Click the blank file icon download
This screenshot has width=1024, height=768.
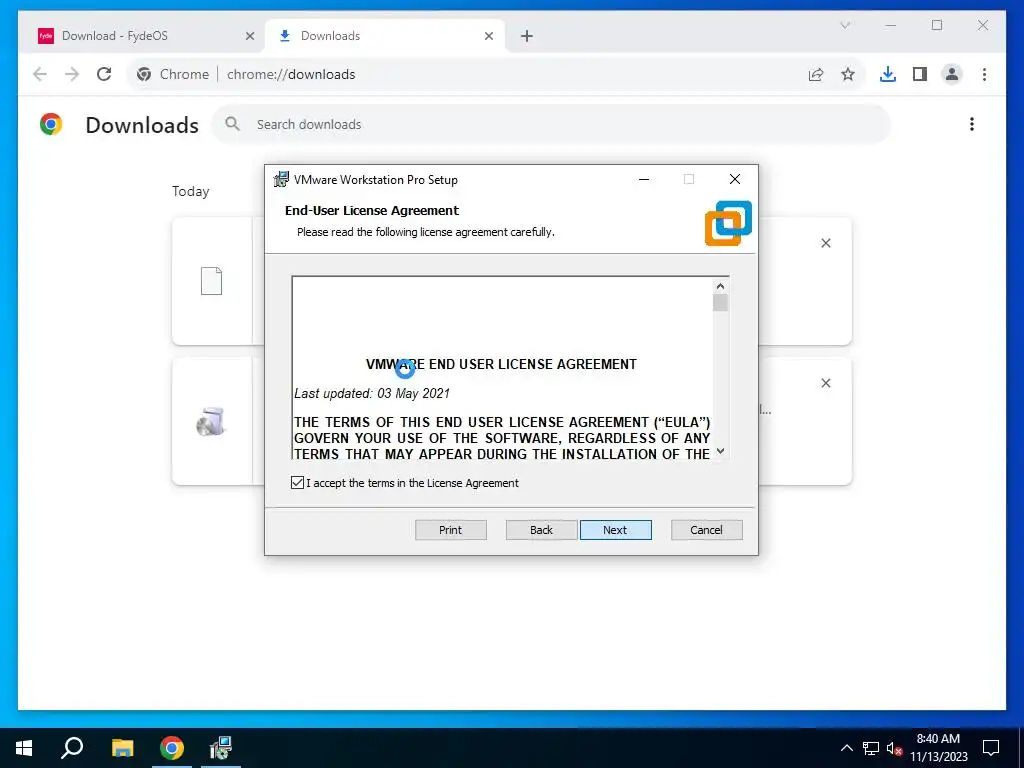211,281
